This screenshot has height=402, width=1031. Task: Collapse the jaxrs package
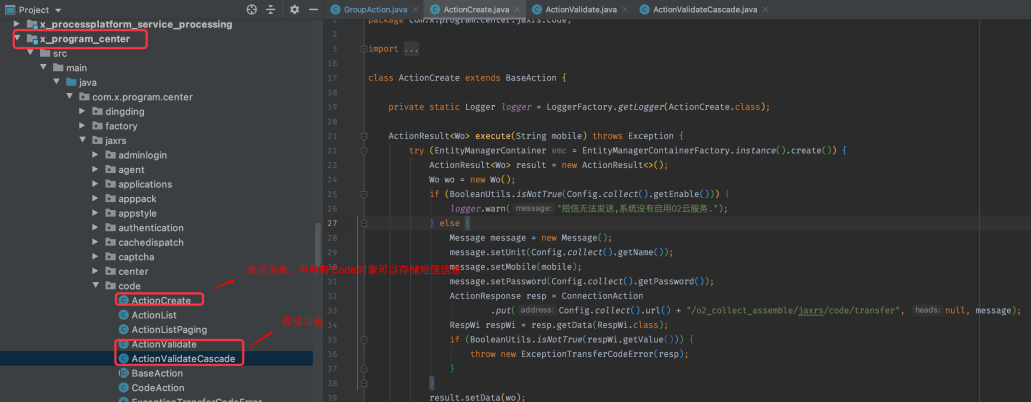[83, 140]
